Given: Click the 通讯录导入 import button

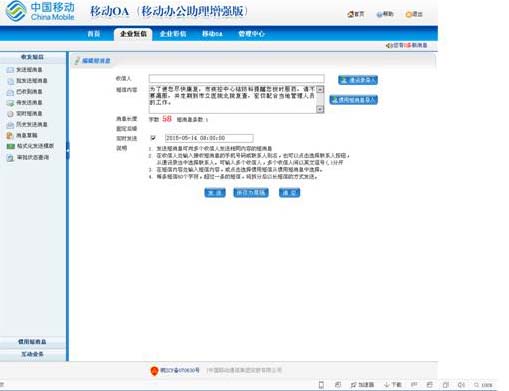Looking at the screenshot, I should (x=358, y=80).
